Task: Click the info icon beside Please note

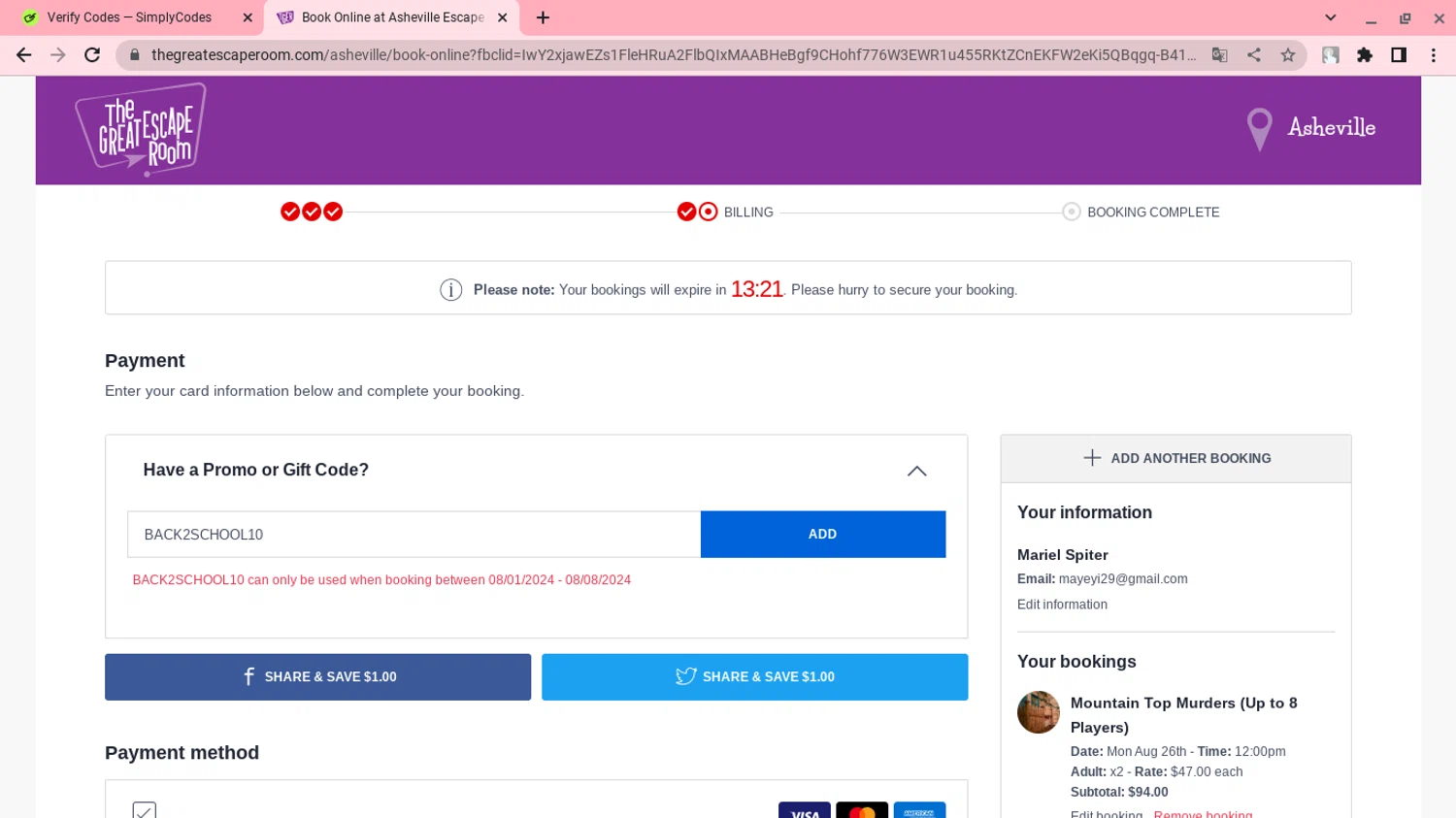Action: coord(450,289)
